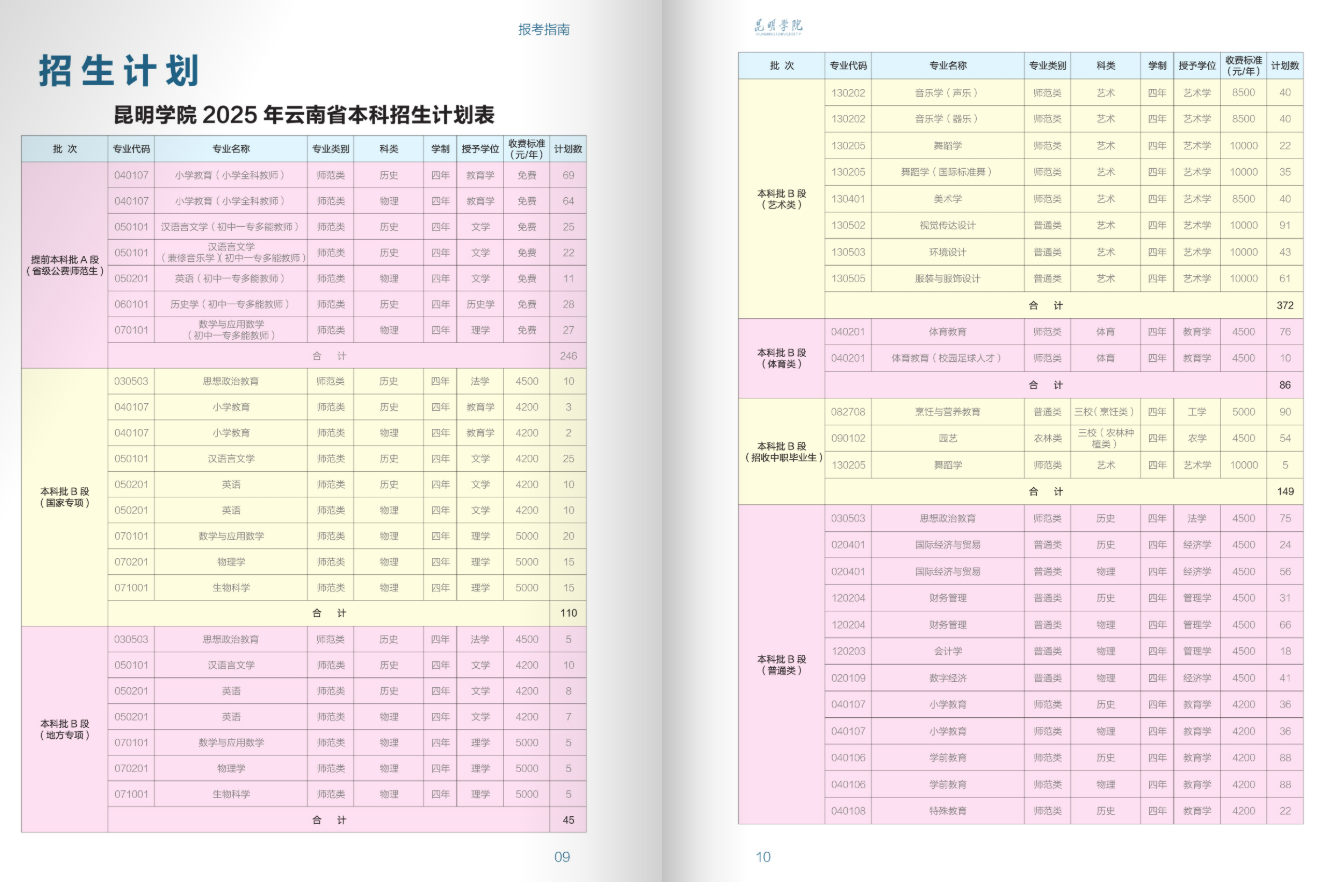Screen dimensions: 1332x882
Task: Click major 数字经济
Action: 947,678
